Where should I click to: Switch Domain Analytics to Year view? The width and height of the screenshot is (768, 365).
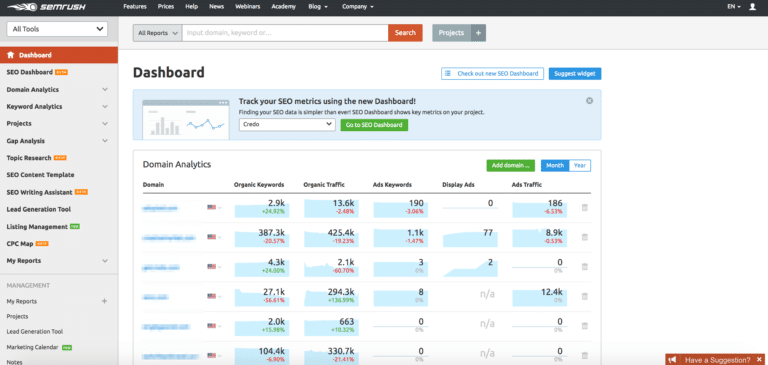point(580,166)
